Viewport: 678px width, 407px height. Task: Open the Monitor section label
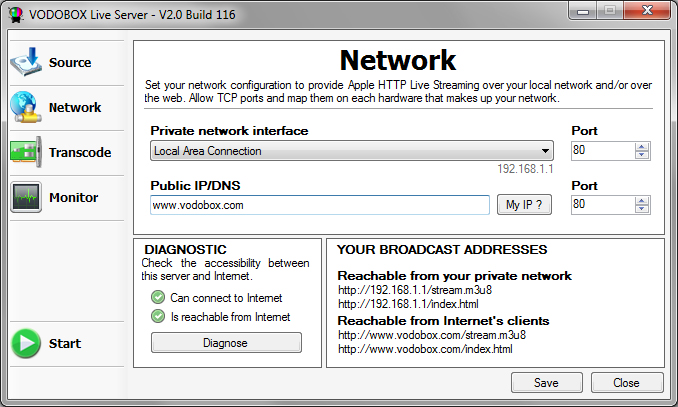pyautogui.click(x=74, y=198)
